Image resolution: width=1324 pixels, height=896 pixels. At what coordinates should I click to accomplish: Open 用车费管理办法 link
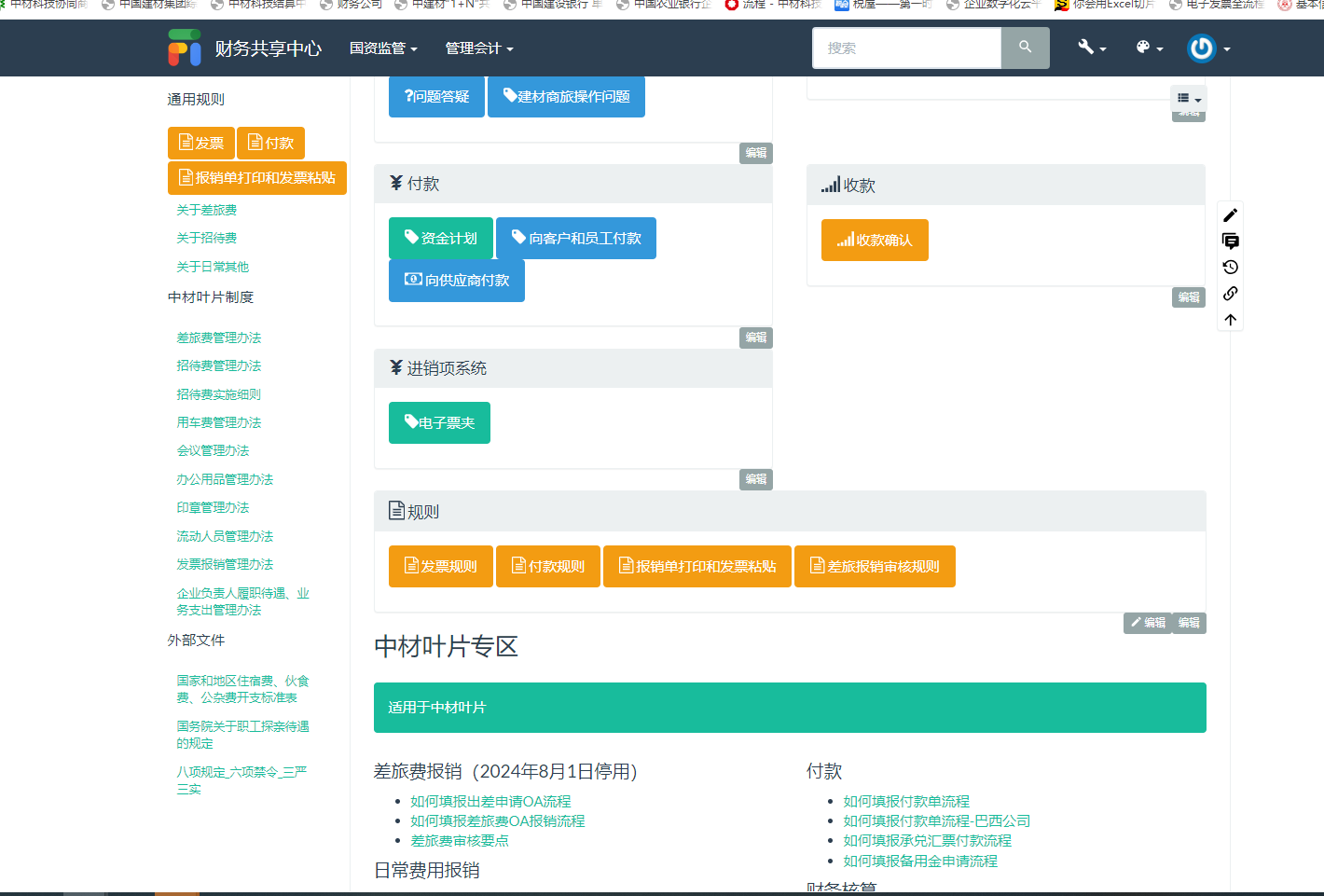219,422
